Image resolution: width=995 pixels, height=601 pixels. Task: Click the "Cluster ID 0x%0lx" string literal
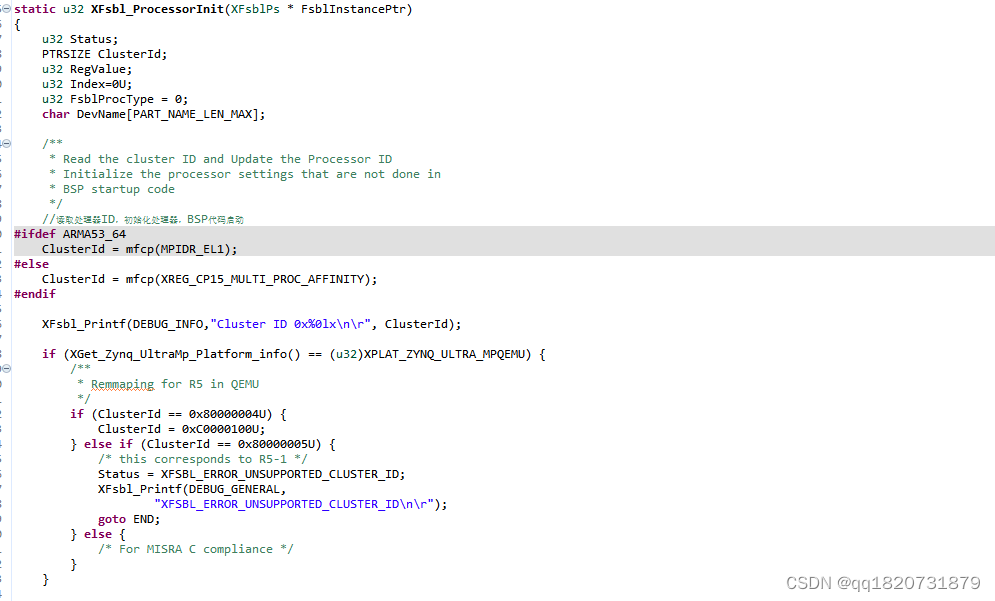pos(291,324)
